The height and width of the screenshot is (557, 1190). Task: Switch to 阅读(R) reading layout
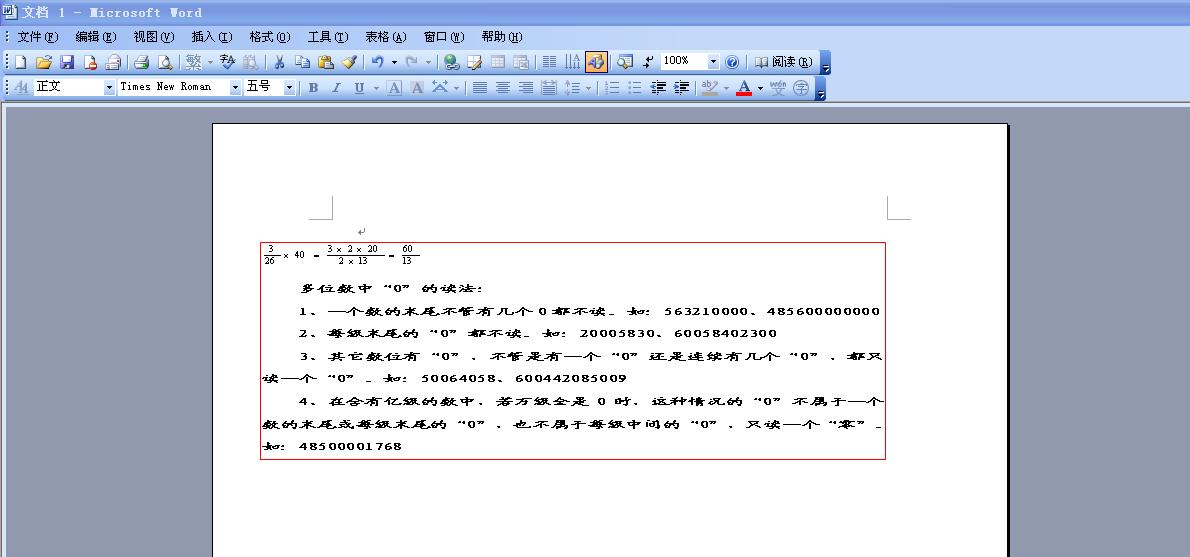click(783, 62)
